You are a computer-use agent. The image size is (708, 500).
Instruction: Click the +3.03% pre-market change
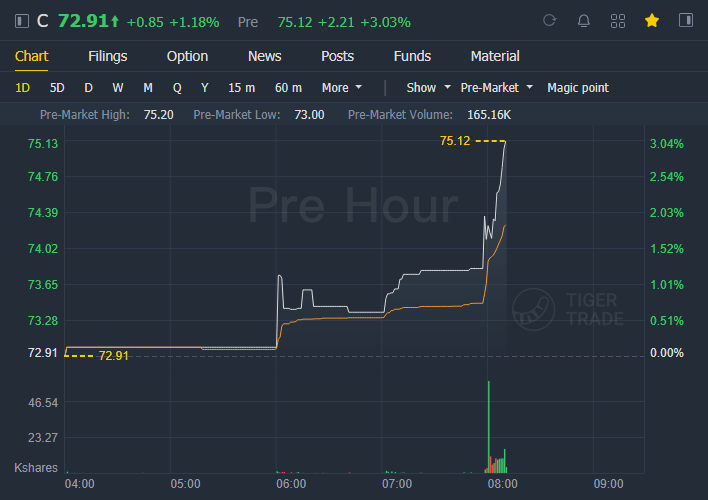point(385,22)
